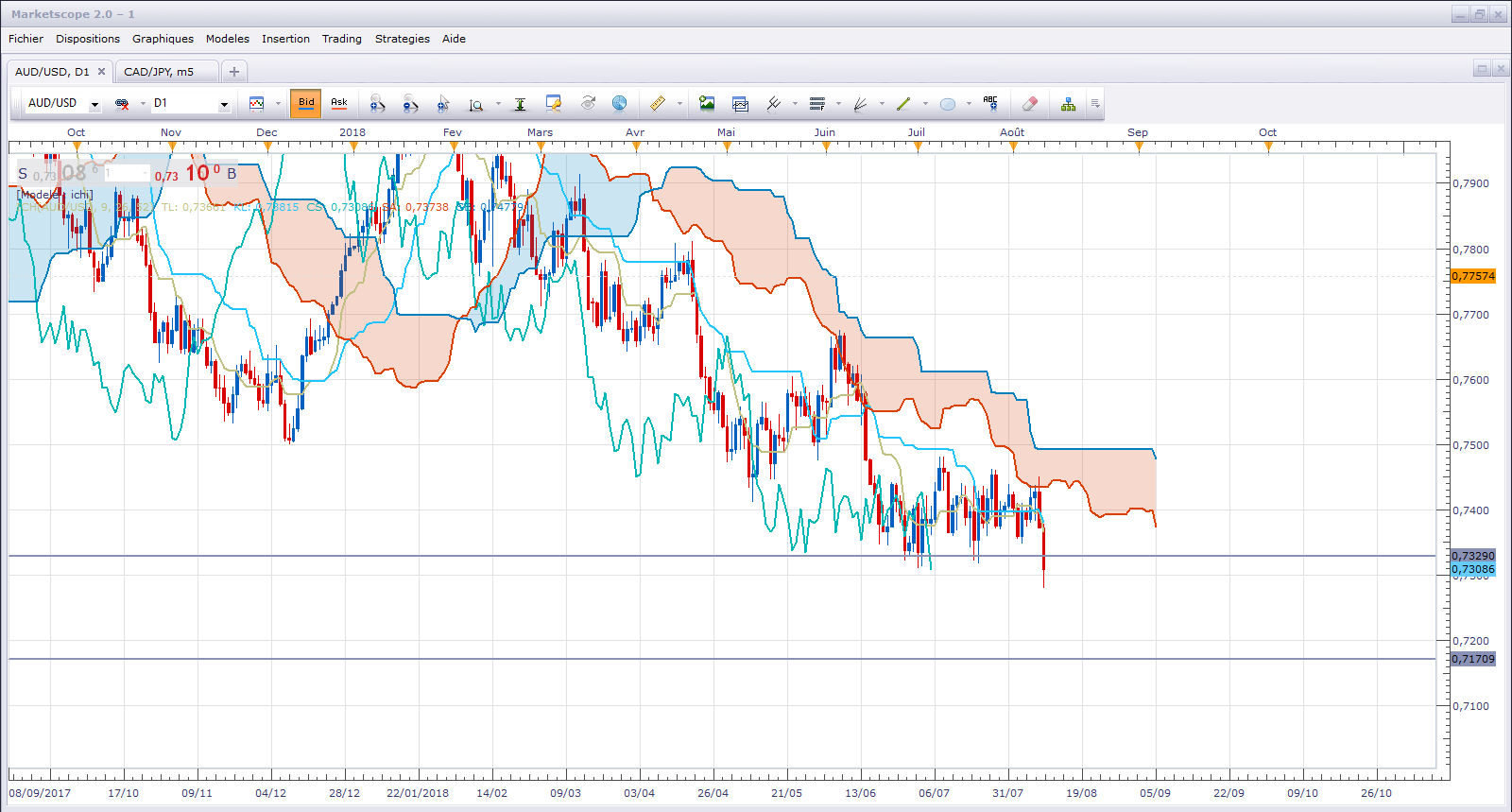Open the chart type icon
This screenshot has height=812, width=1512.
[x=256, y=104]
